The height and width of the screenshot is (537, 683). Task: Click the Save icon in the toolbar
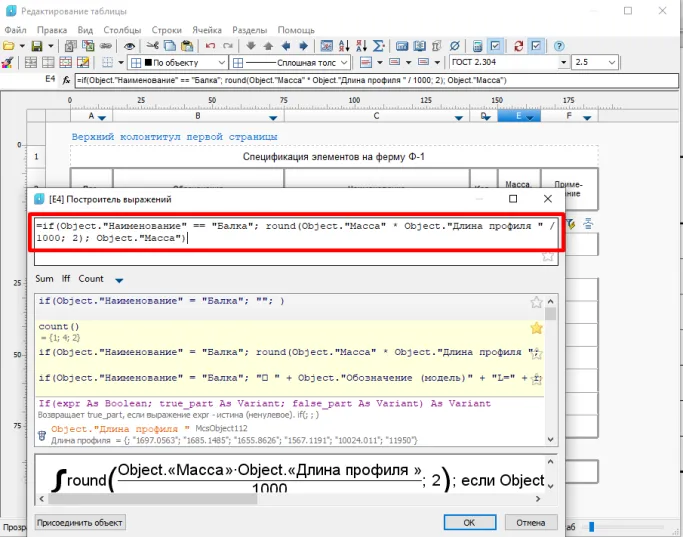coord(36,46)
